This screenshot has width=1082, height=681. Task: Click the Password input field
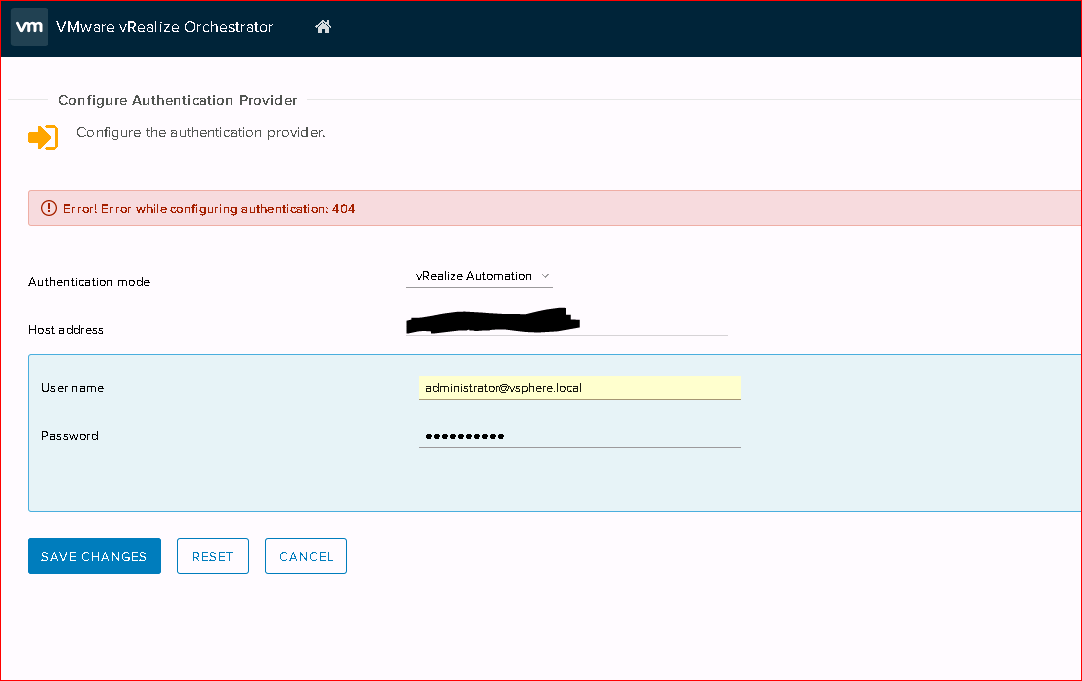click(x=580, y=435)
